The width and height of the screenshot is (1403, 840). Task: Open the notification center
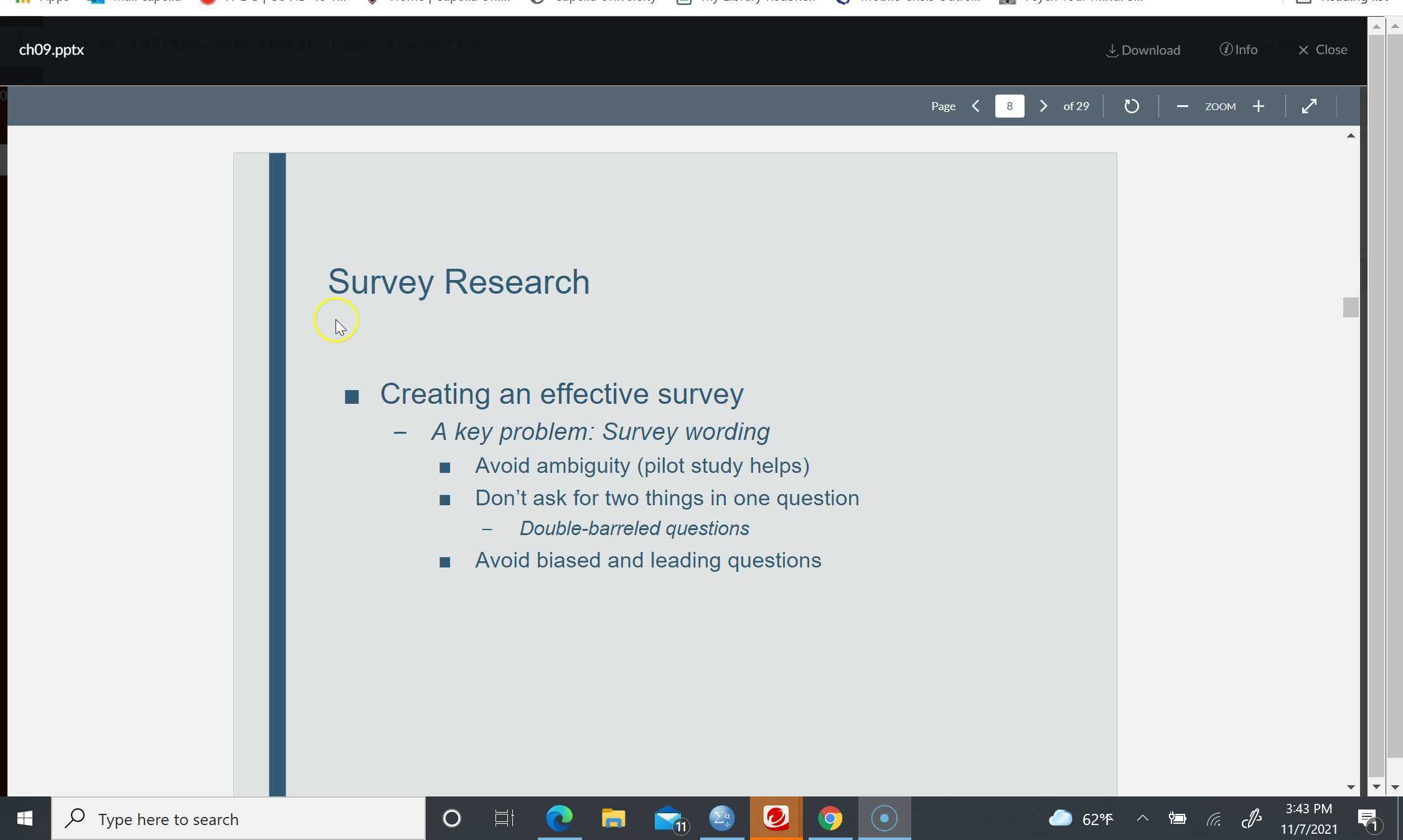1367,818
